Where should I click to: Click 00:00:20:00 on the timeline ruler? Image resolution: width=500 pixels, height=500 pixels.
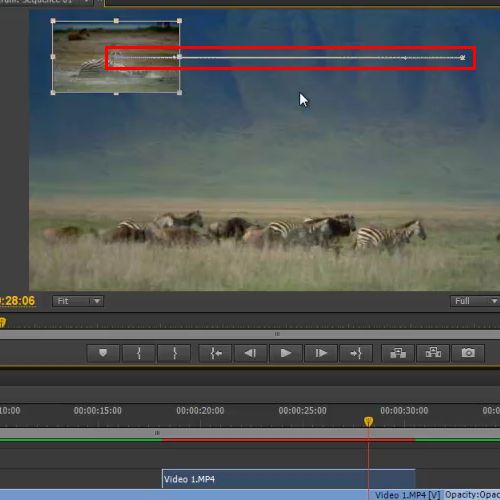(x=200, y=411)
